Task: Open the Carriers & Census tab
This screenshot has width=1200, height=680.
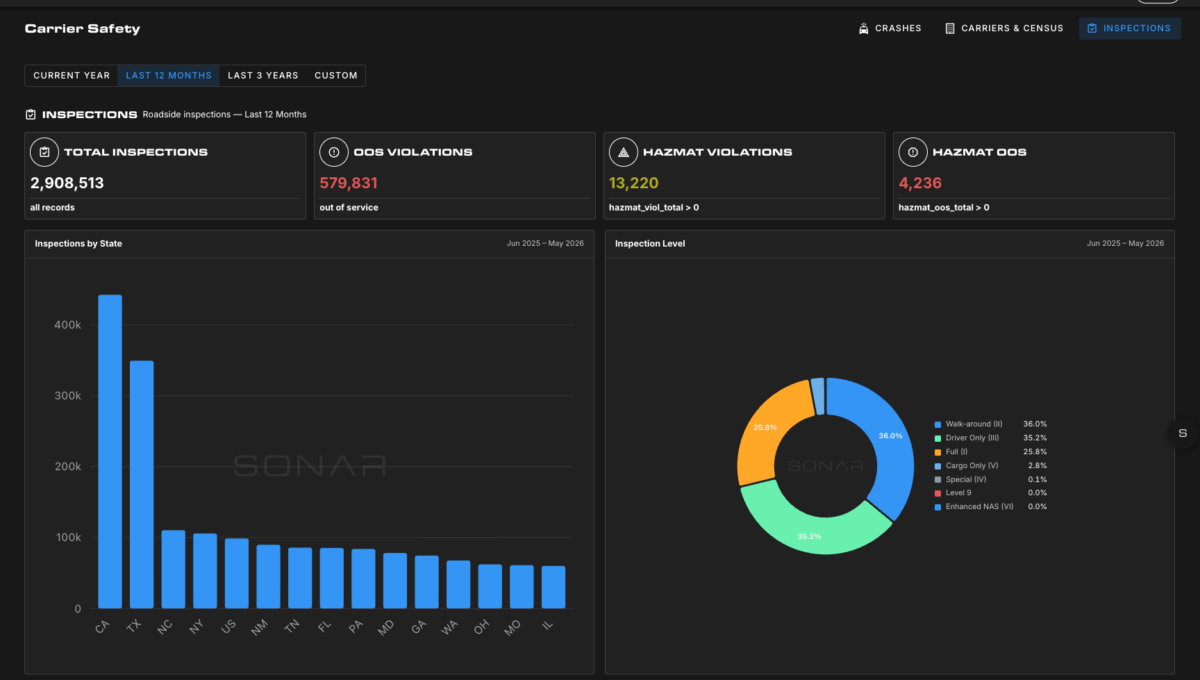Action: pos(1003,28)
